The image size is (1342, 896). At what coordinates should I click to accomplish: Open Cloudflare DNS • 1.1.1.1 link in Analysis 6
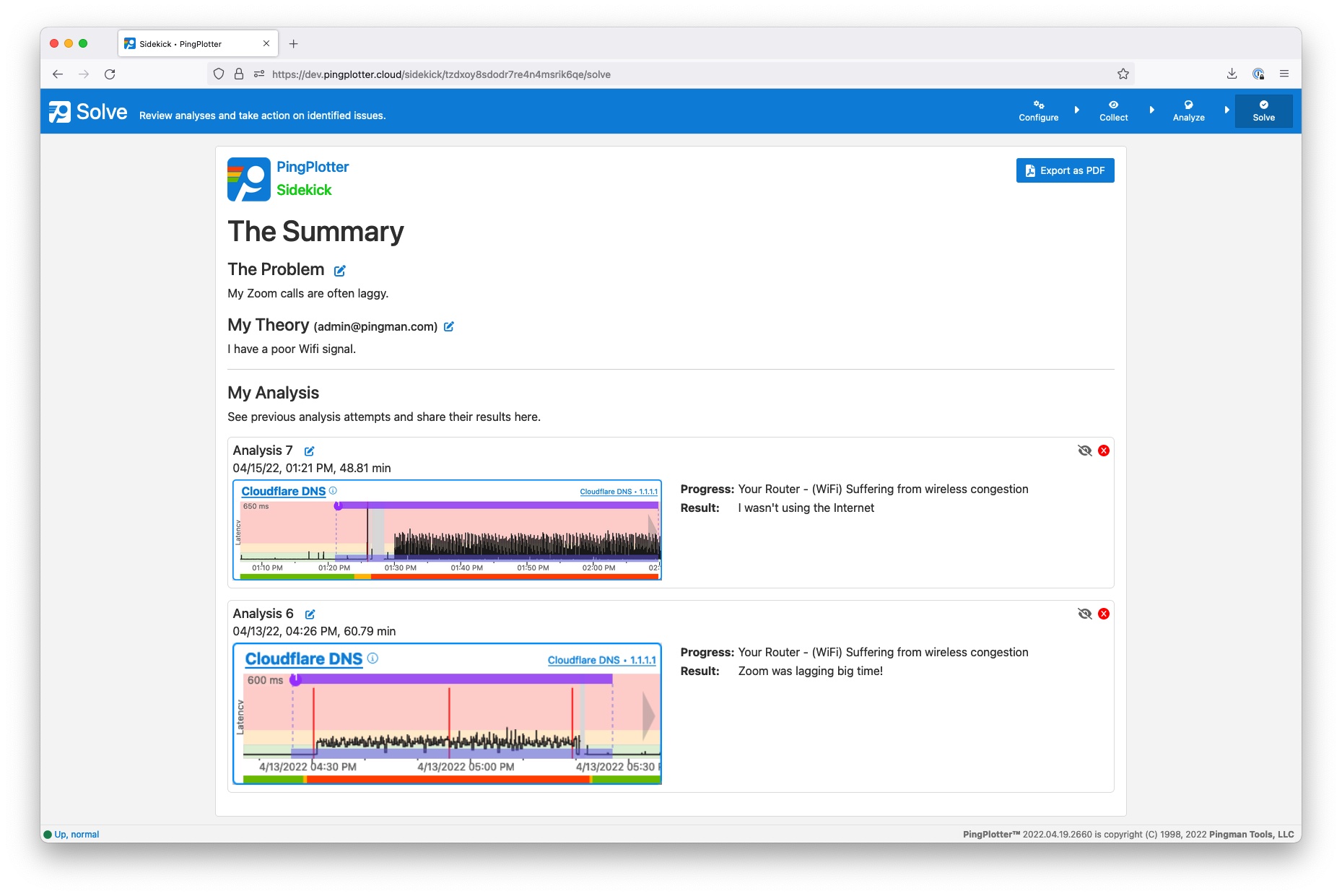[601, 660]
